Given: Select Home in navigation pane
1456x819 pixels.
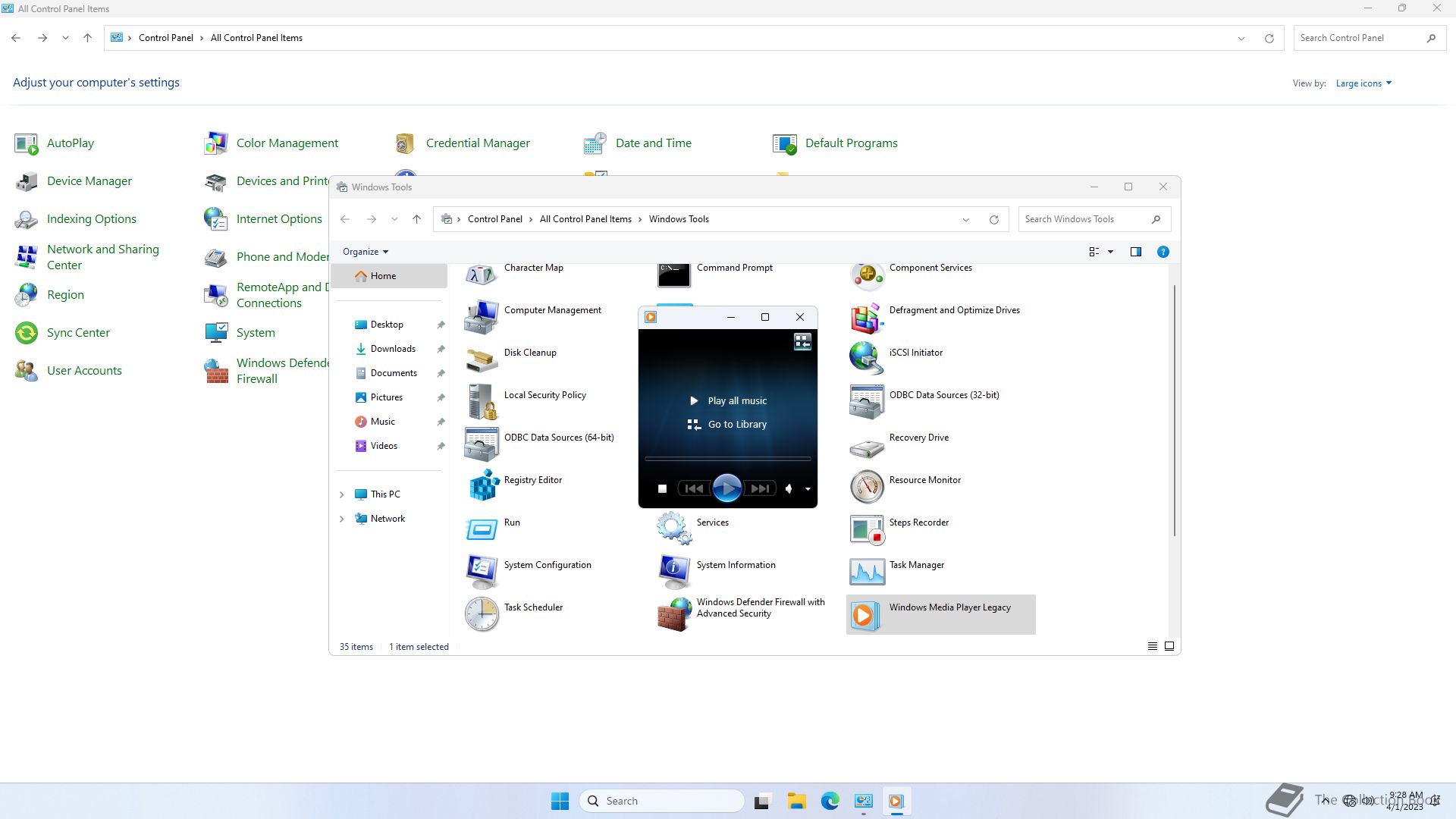Looking at the screenshot, I should pos(389,276).
